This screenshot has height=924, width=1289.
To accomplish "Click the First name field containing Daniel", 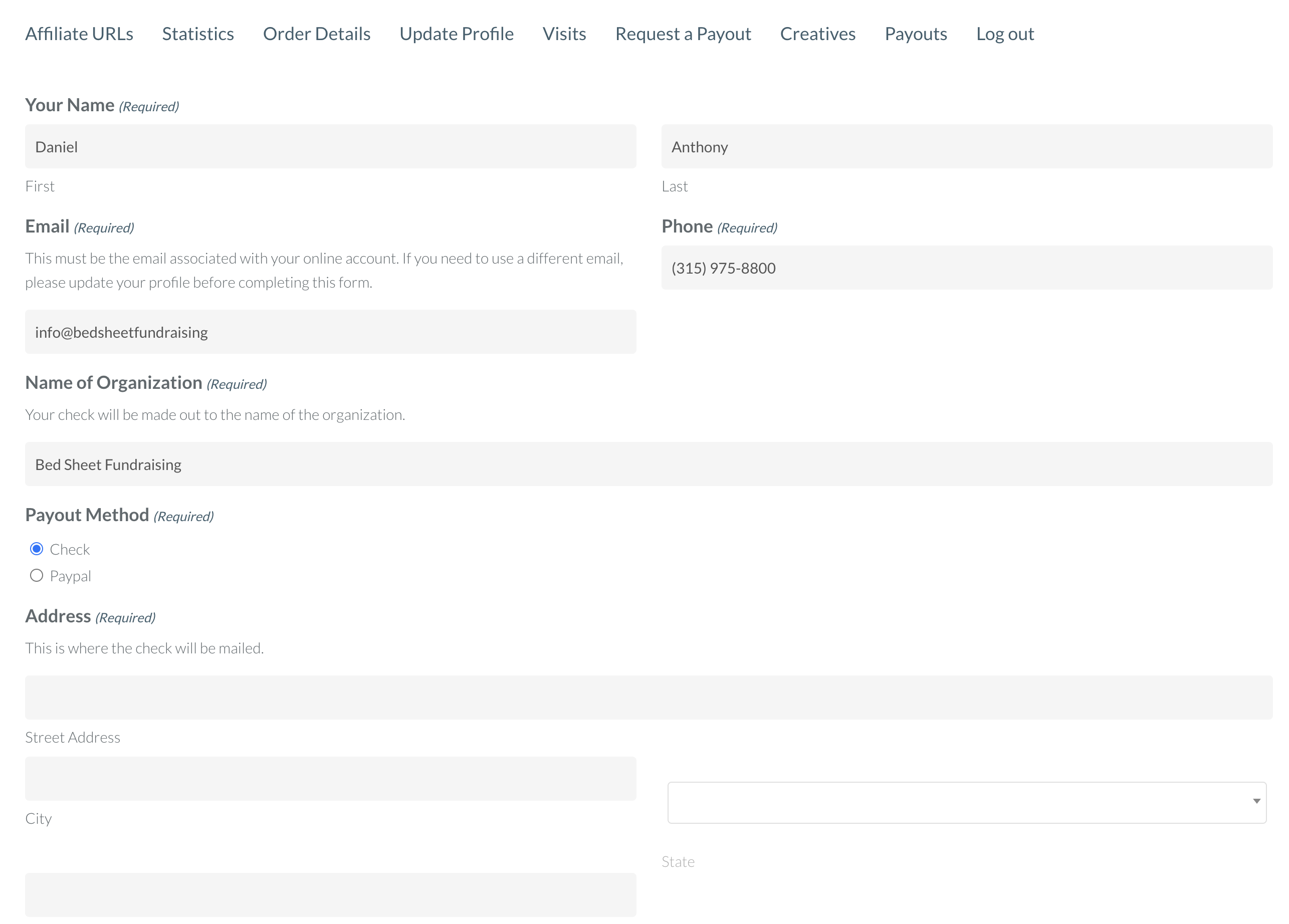I will tap(330, 147).
